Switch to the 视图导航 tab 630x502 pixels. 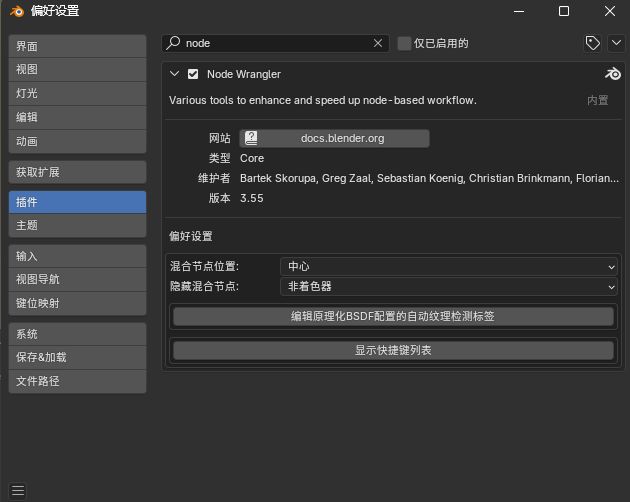point(77,279)
